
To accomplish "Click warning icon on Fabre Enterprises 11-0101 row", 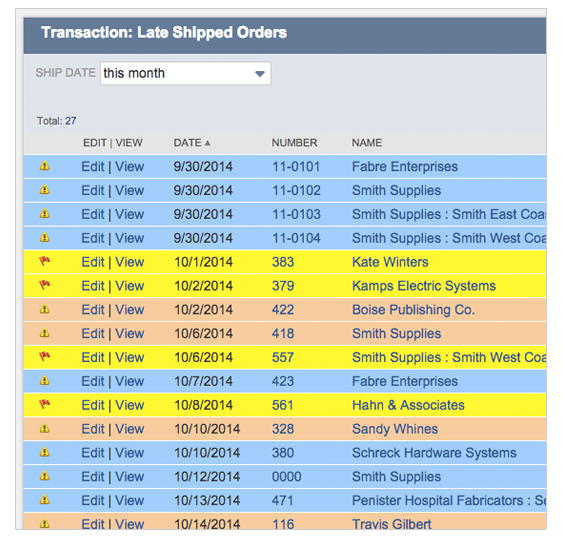I will point(44,166).
